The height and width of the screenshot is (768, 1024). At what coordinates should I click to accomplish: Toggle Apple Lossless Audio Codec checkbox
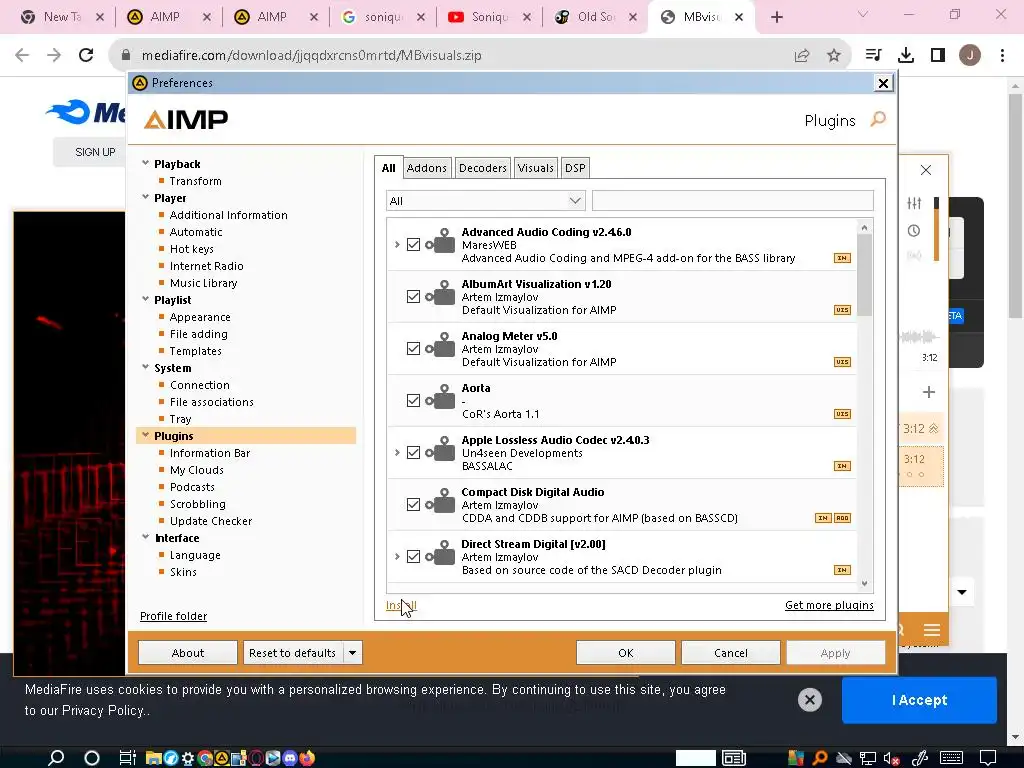[413, 453]
